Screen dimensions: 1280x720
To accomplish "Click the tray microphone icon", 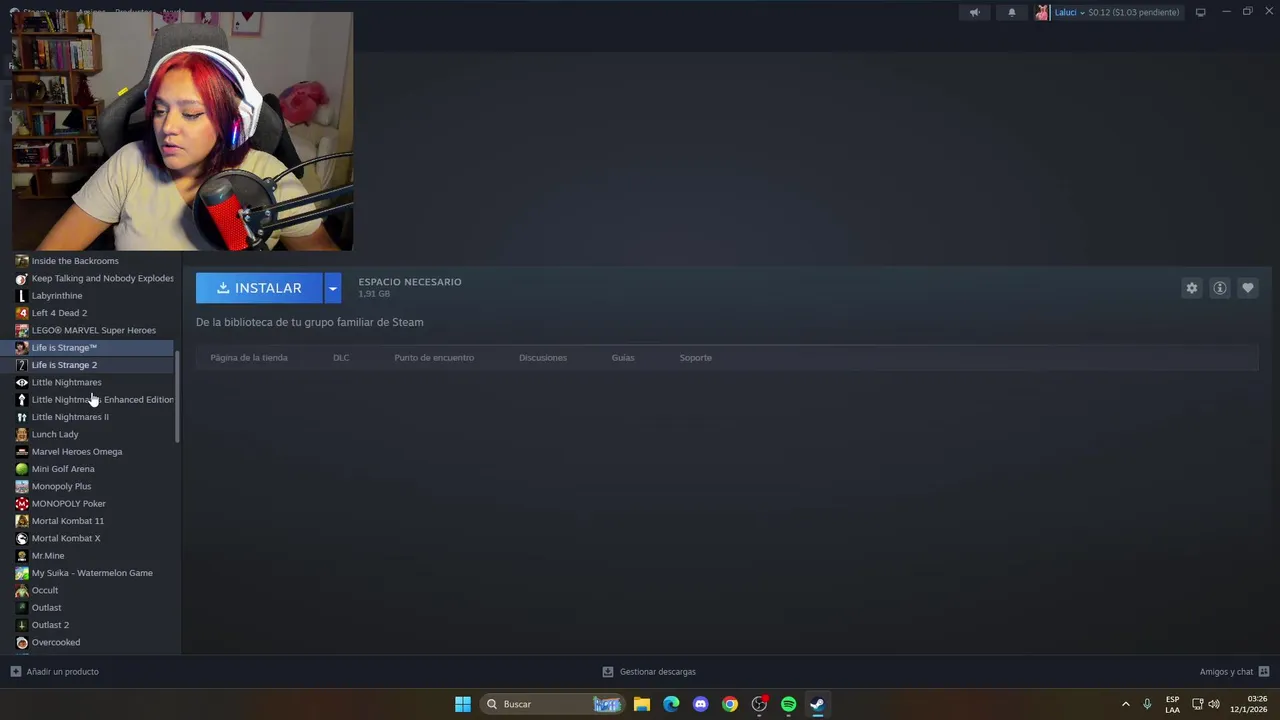I will 1147,704.
